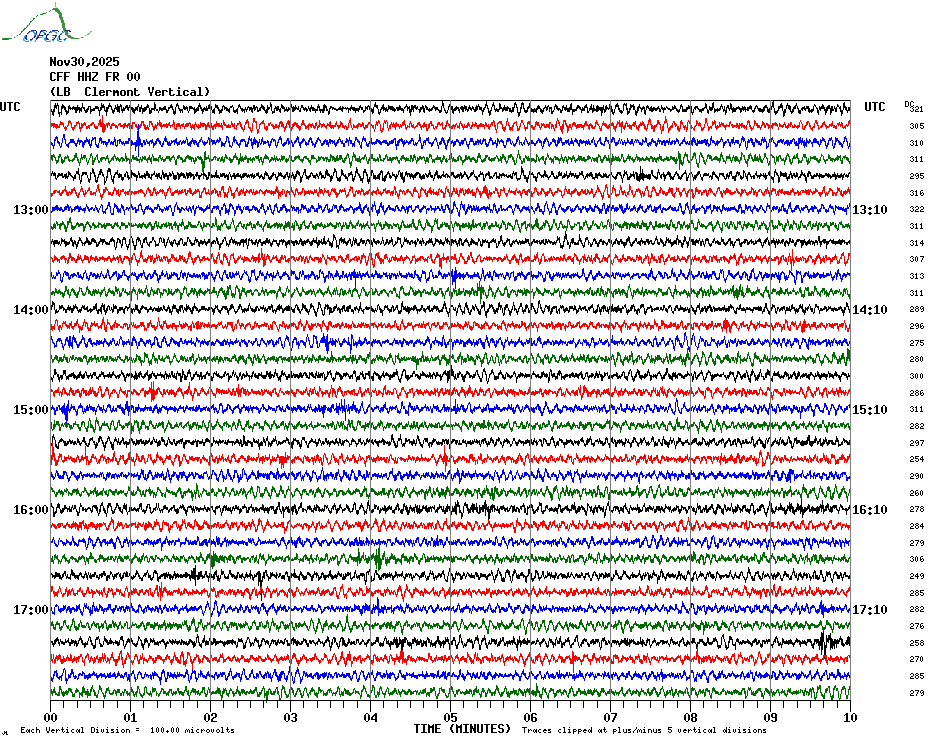Click the title (LB Clermont Vertical)
930x744 pixels.
(130, 92)
